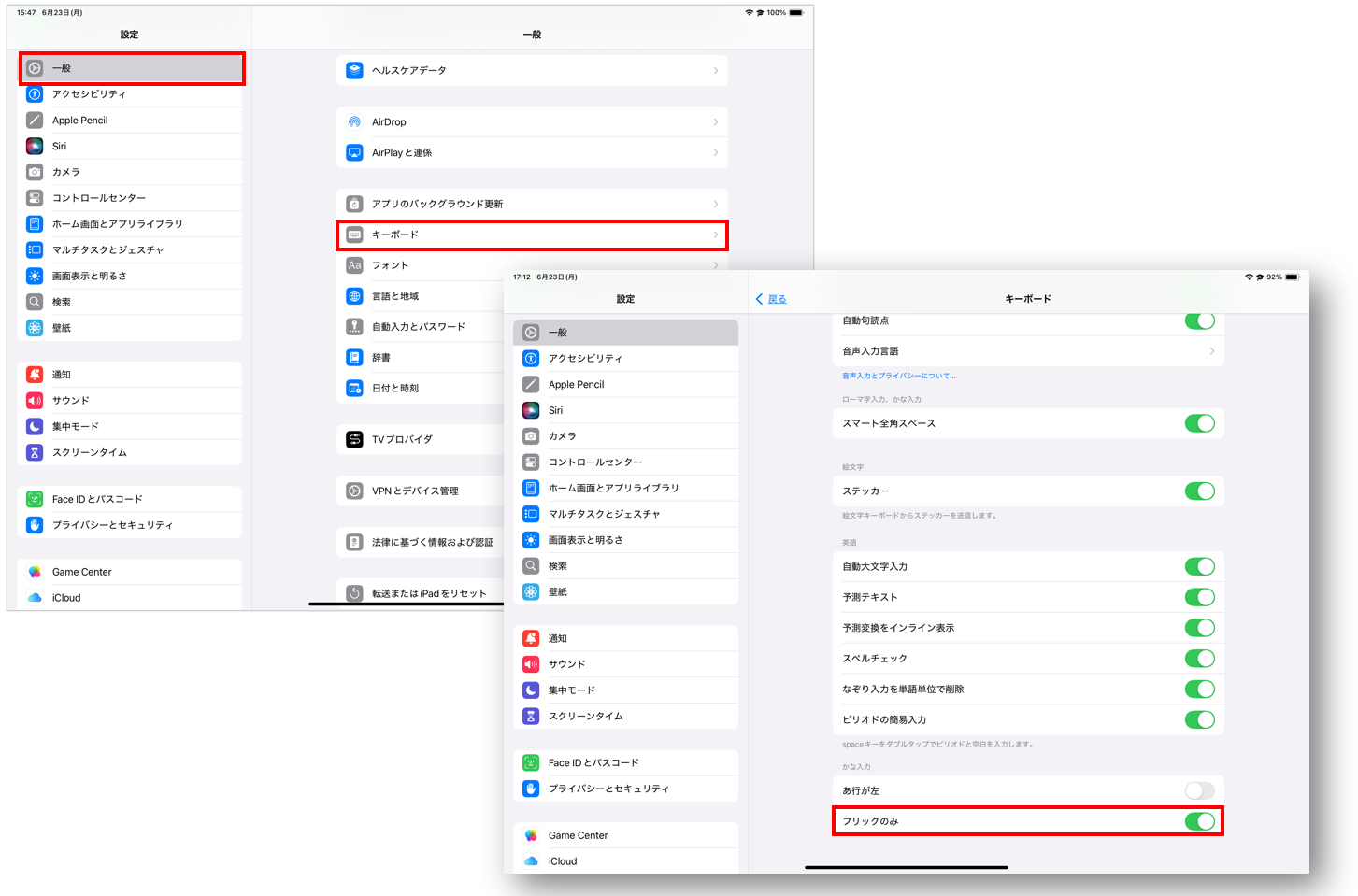This screenshot has width=1358, height=896.
Task: Tap コントロールセンター icon in back window
Action: coord(35,198)
